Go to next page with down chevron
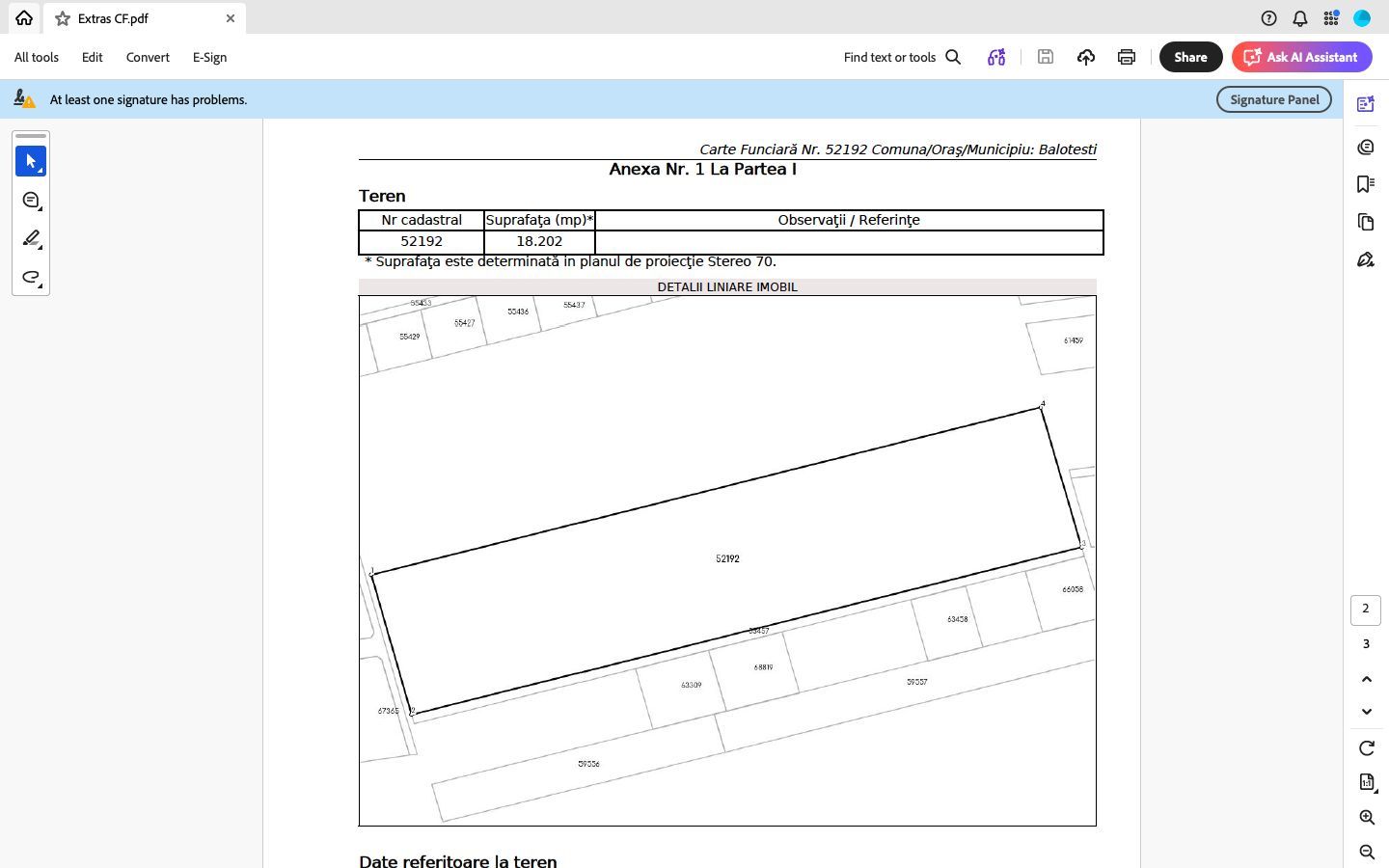 coord(1366,712)
